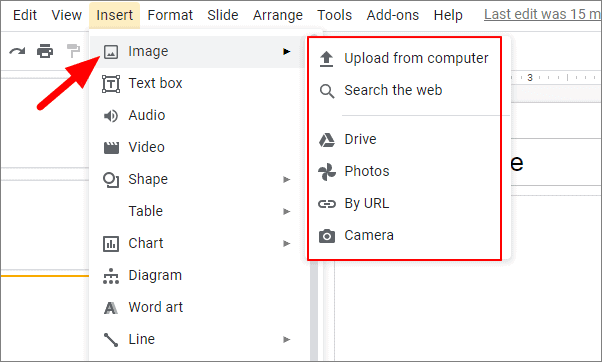The height and width of the screenshot is (362, 602).
Task: Click the By URL link icon
Action: point(327,204)
